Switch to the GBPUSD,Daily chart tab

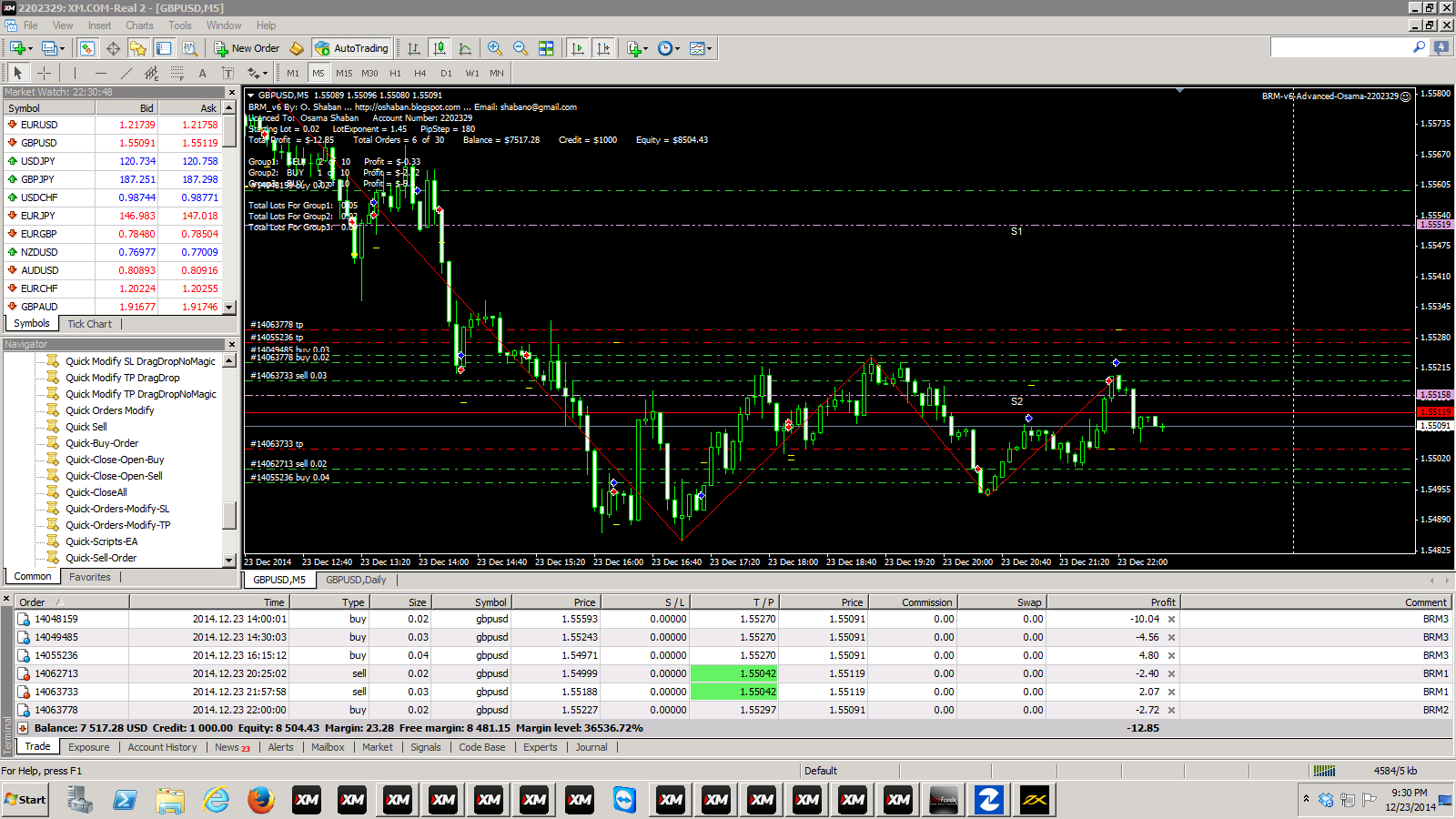point(356,580)
